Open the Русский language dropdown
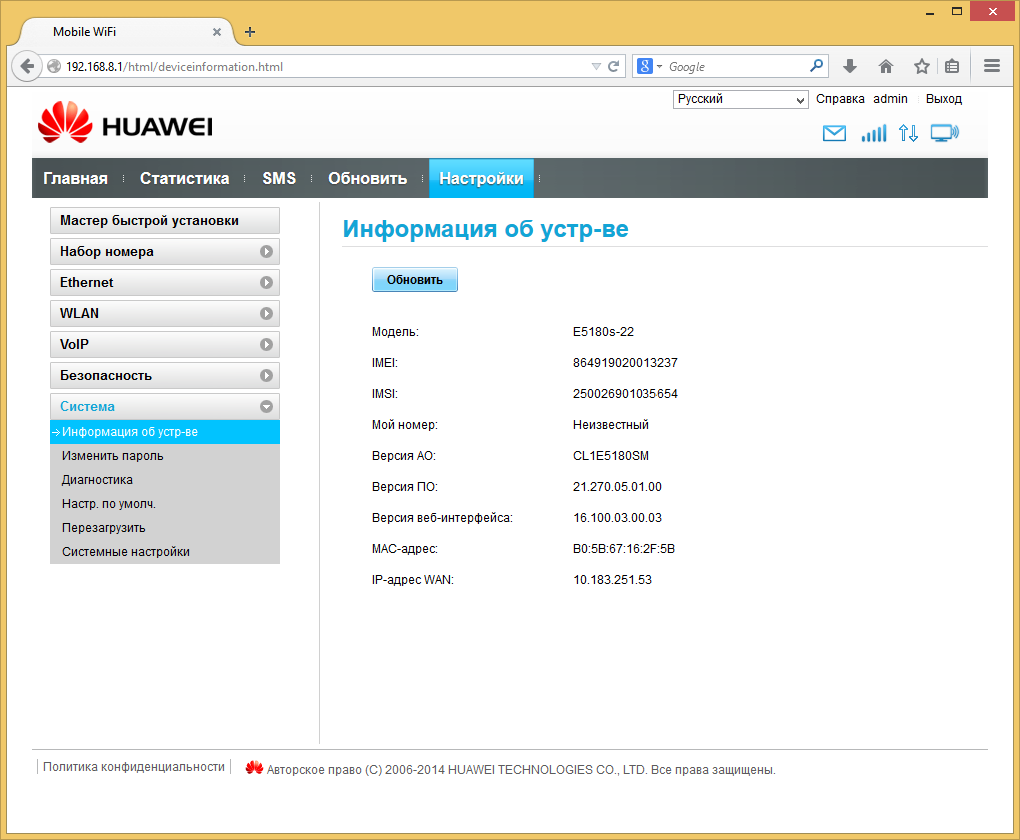 [x=740, y=99]
